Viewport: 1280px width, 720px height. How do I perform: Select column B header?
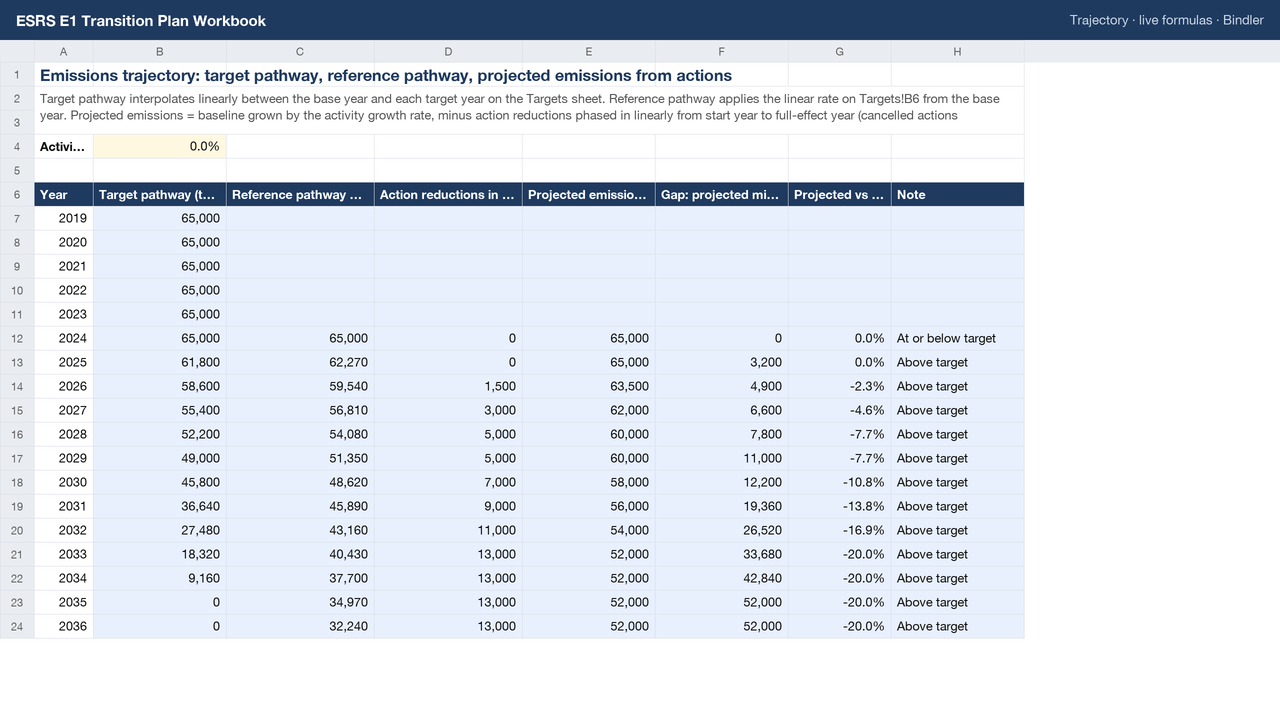tap(160, 51)
